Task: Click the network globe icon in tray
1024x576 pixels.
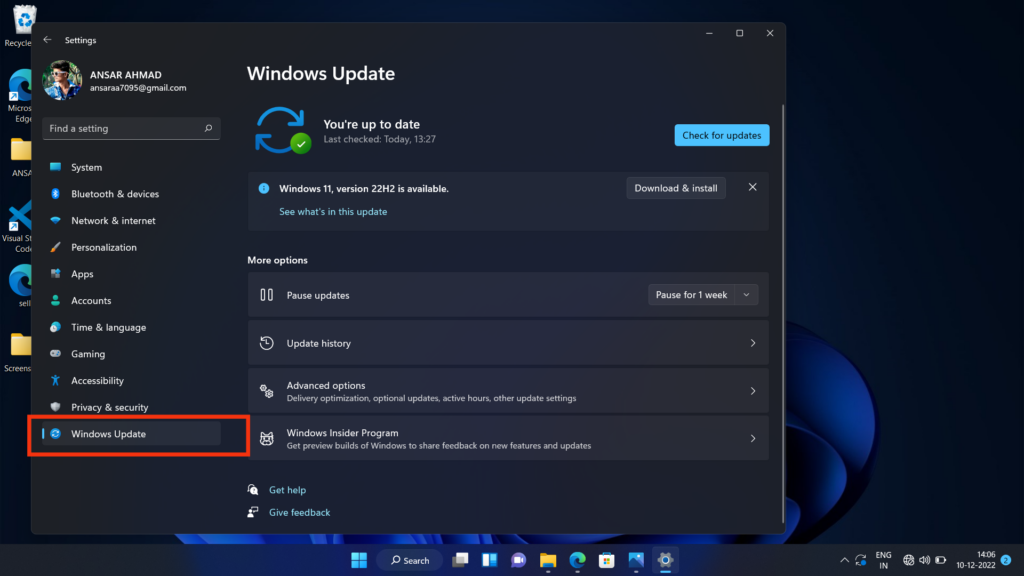Action: pyautogui.click(x=908, y=560)
